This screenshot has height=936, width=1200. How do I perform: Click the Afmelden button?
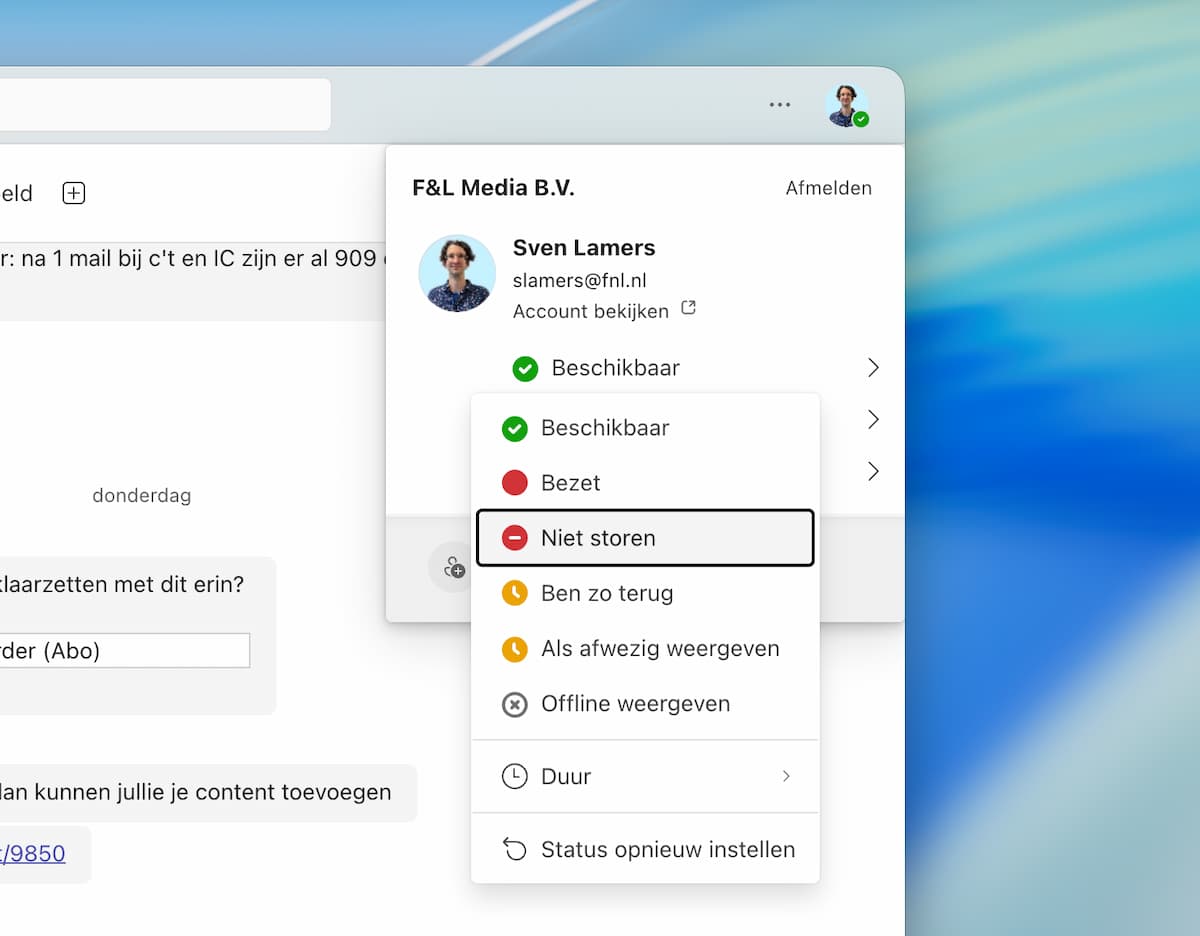click(828, 188)
